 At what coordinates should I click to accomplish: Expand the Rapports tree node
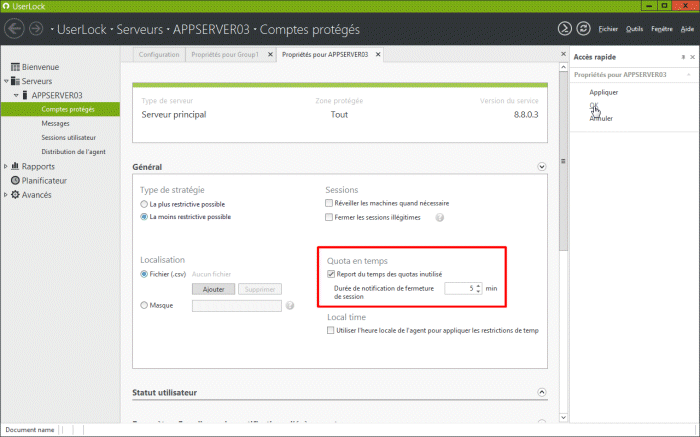coord(6,166)
